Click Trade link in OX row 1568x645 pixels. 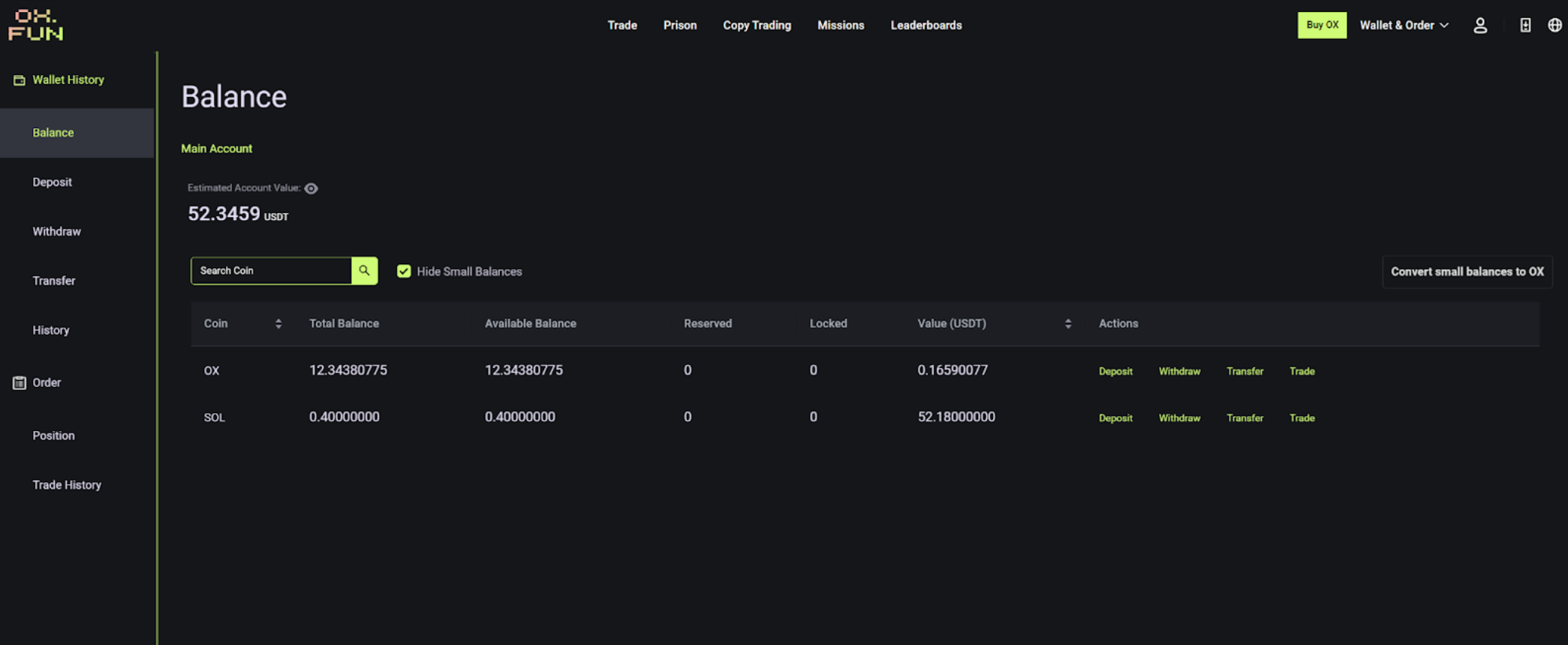click(x=1302, y=372)
